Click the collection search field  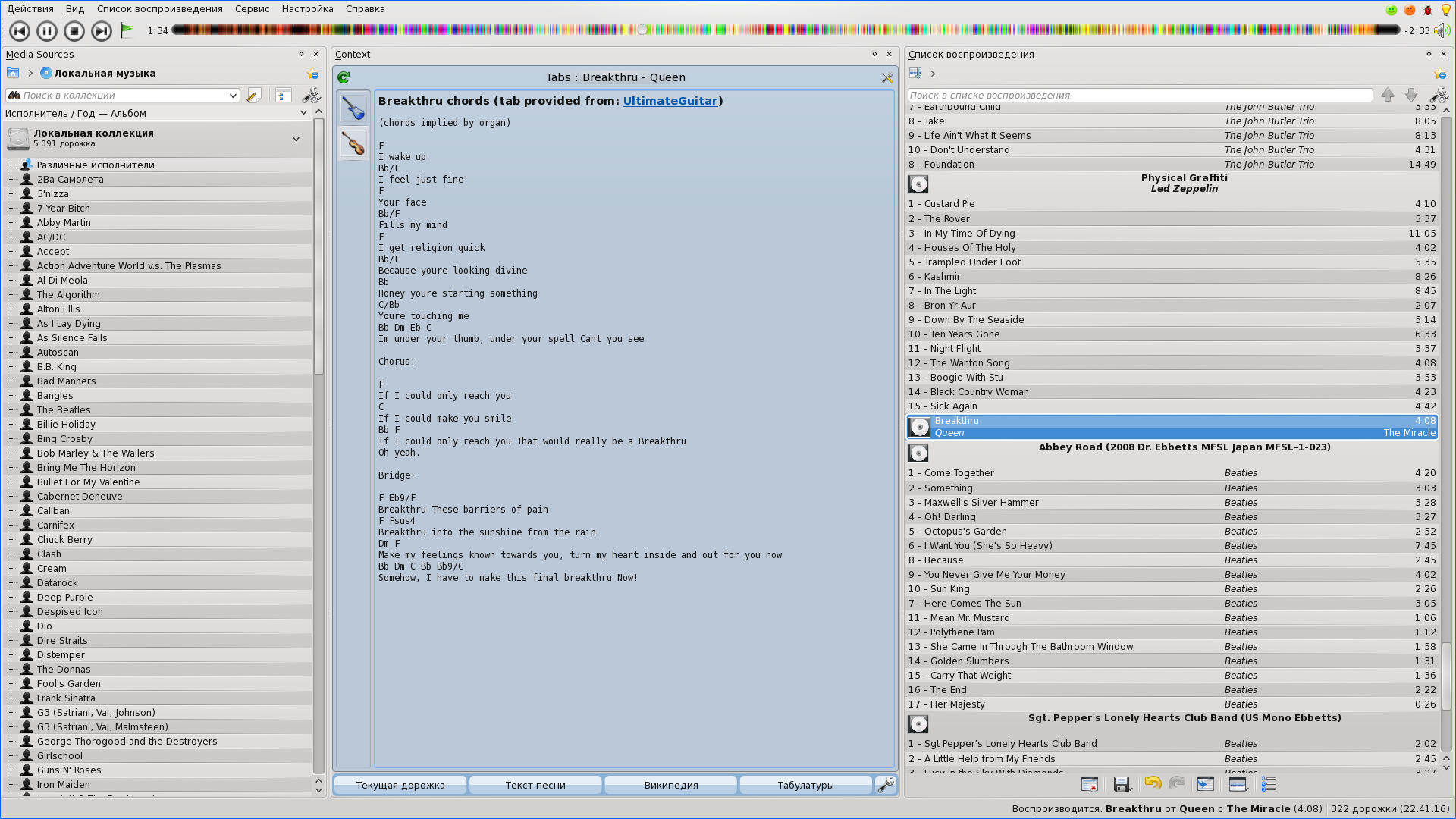click(x=121, y=96)
